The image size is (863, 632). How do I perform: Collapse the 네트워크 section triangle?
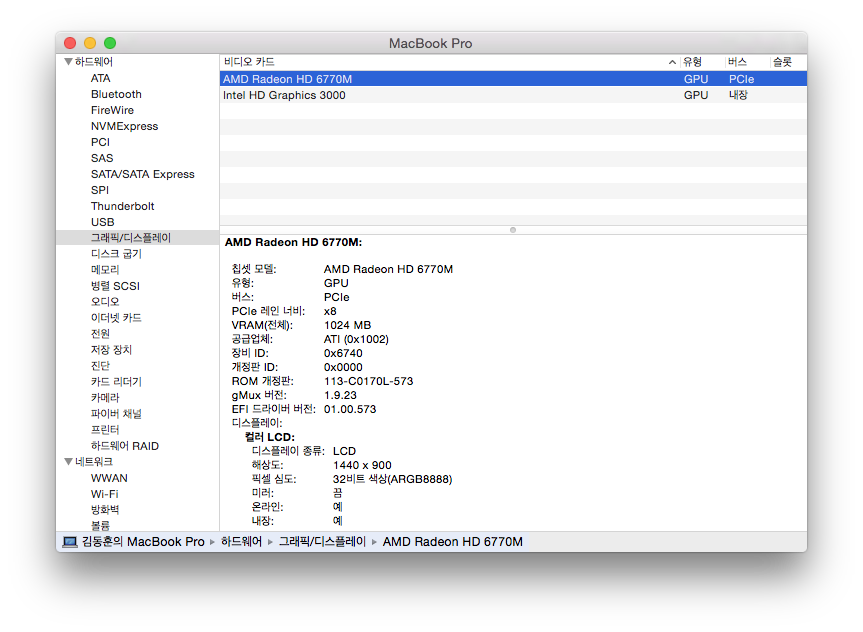click(68, 462)
